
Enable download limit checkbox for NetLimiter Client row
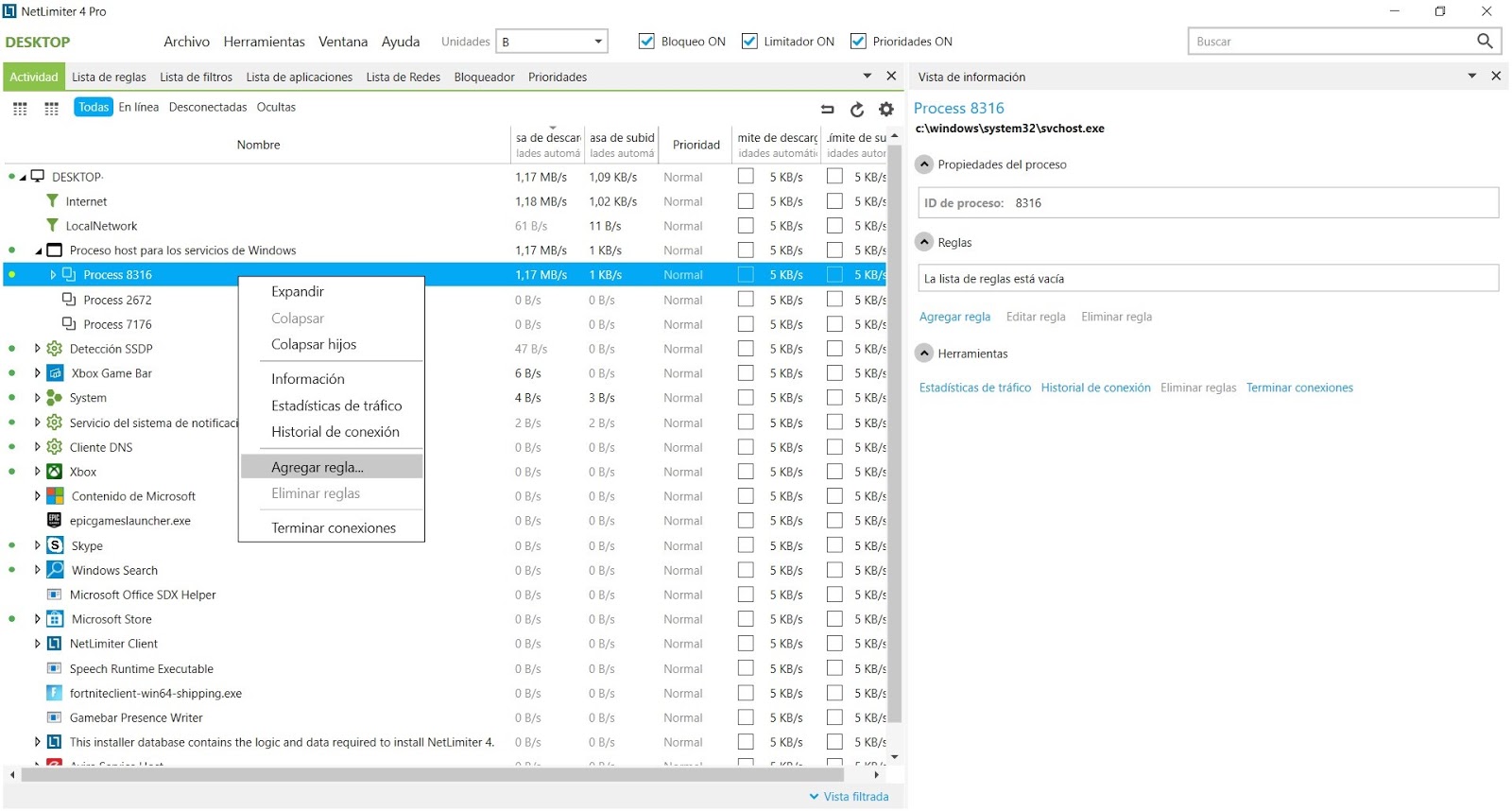[x=746, y=644]
